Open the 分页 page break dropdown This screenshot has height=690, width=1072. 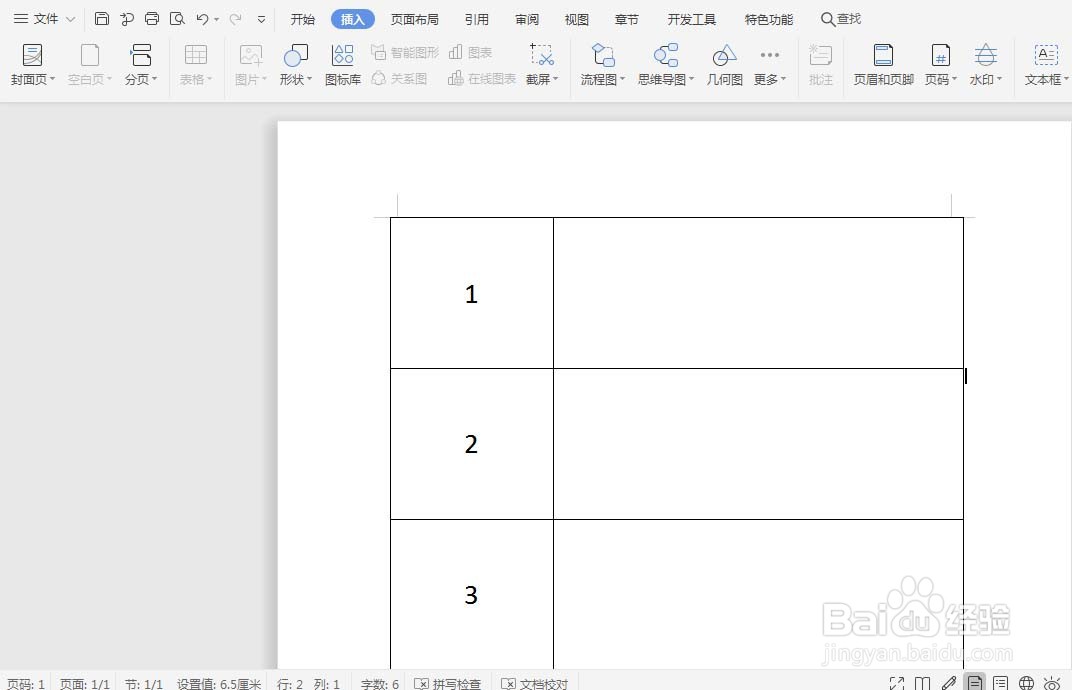tap(141, 64)
